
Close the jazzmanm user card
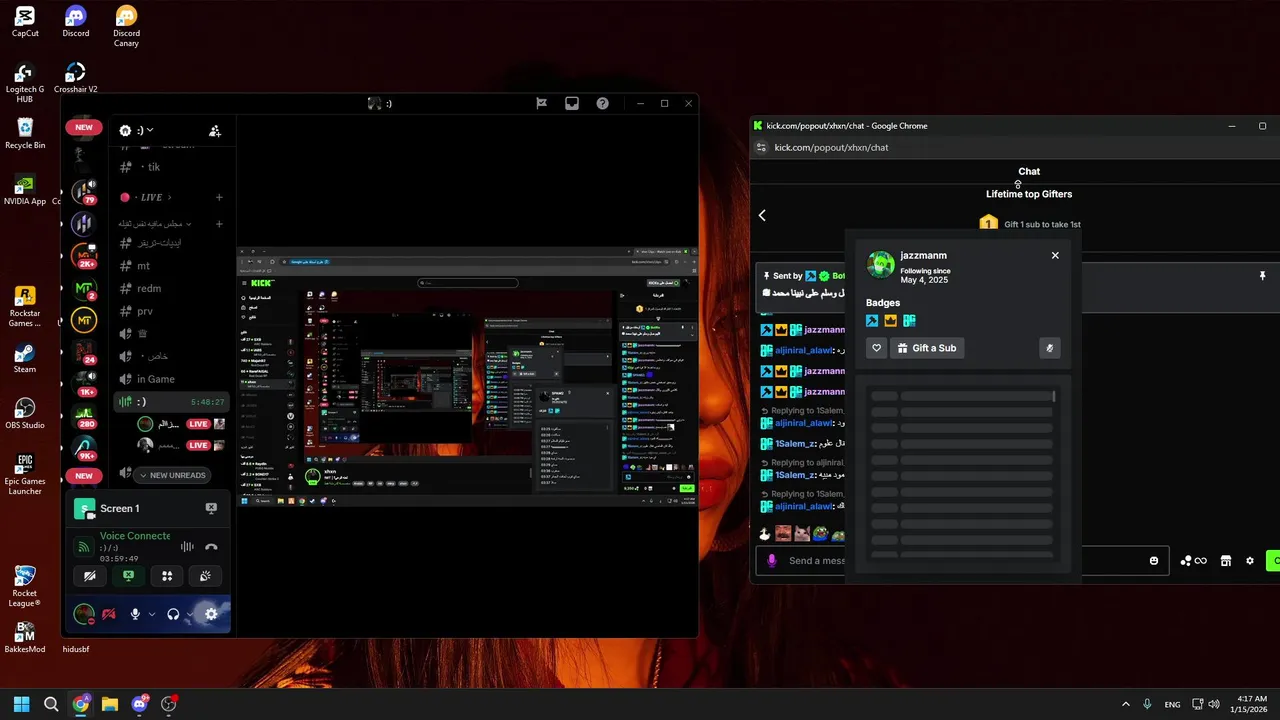point(1055,255)
